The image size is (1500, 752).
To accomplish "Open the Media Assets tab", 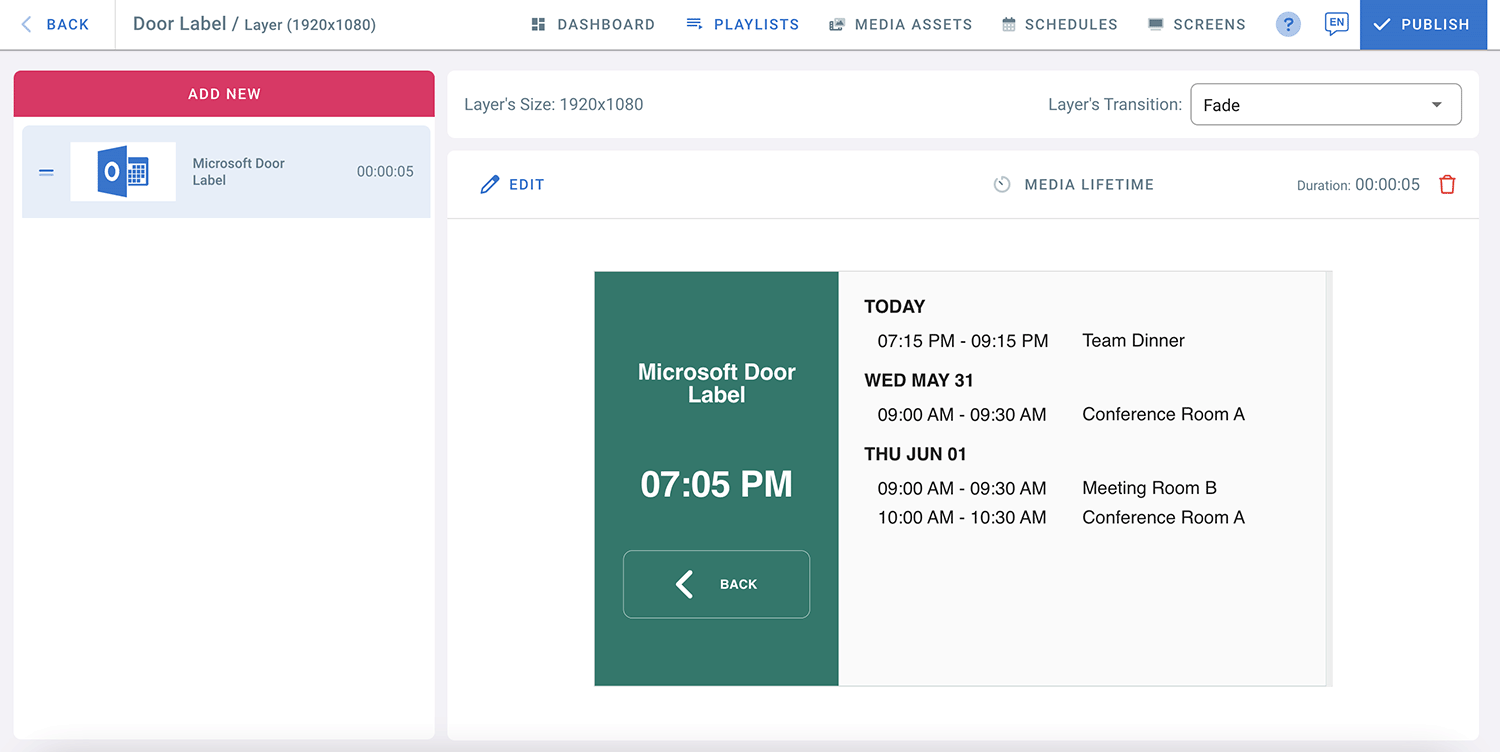I will pyautogui.click(x=900, y=25).
